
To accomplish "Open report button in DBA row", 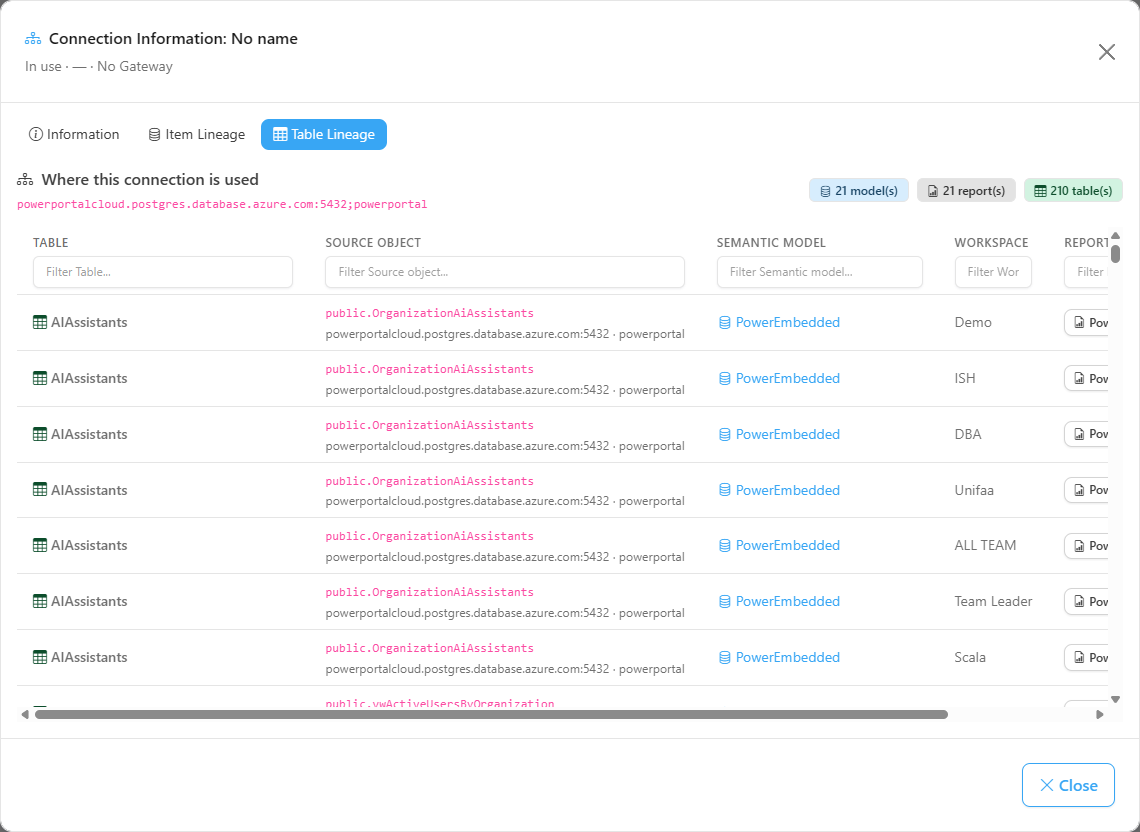I will [x=1086, y=434].
